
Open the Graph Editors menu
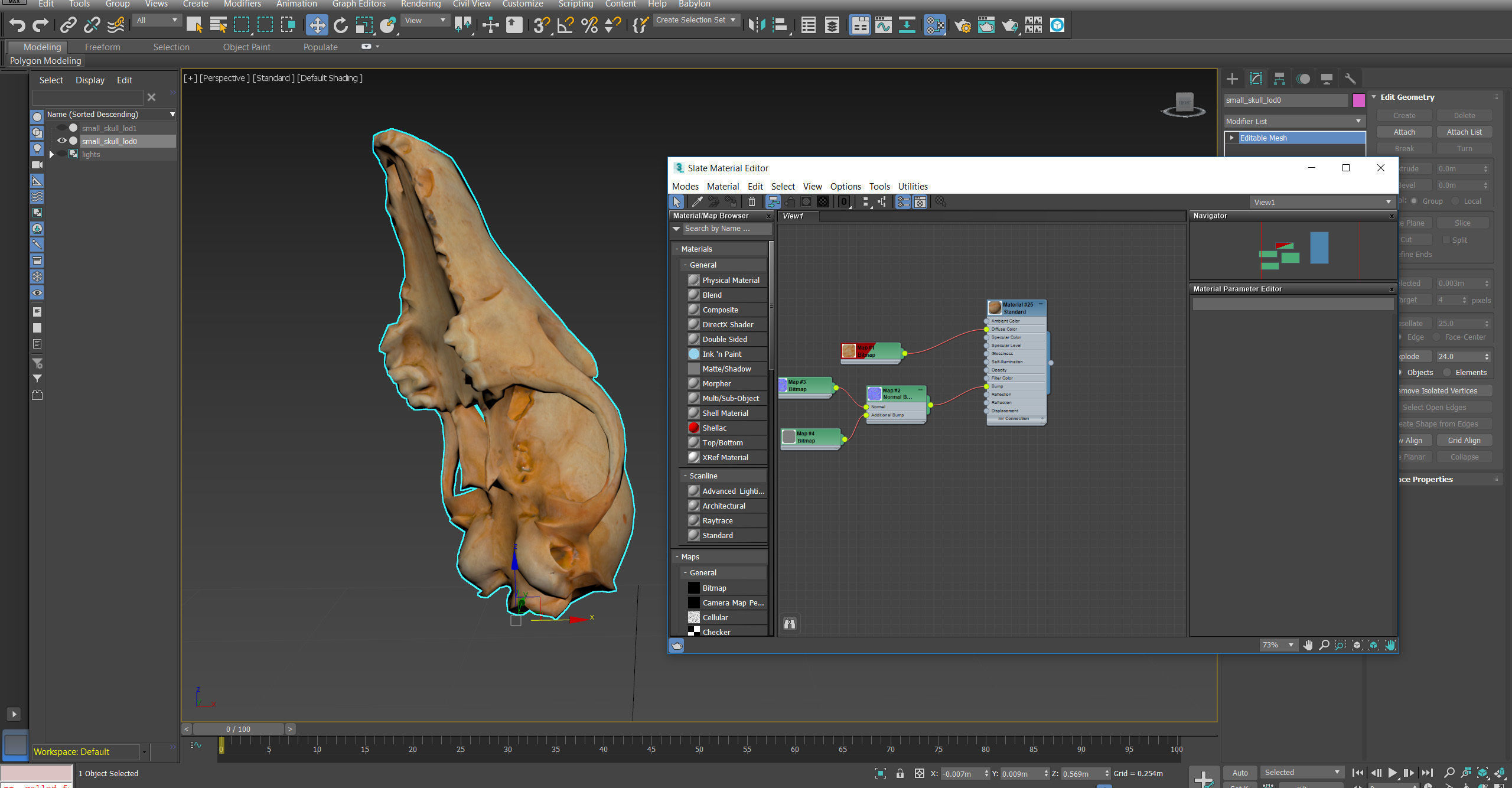pos(359,4)
